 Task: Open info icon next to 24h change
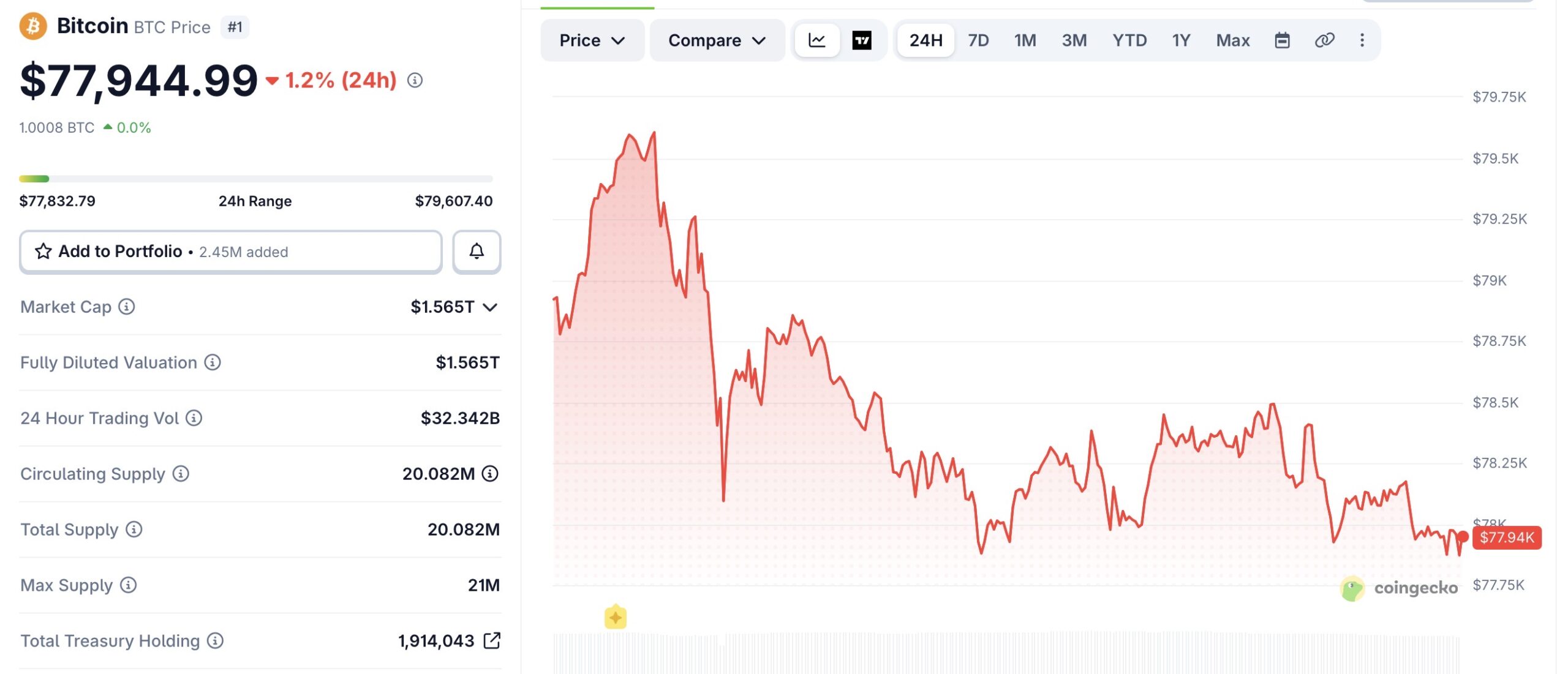[x=415, y=80]
